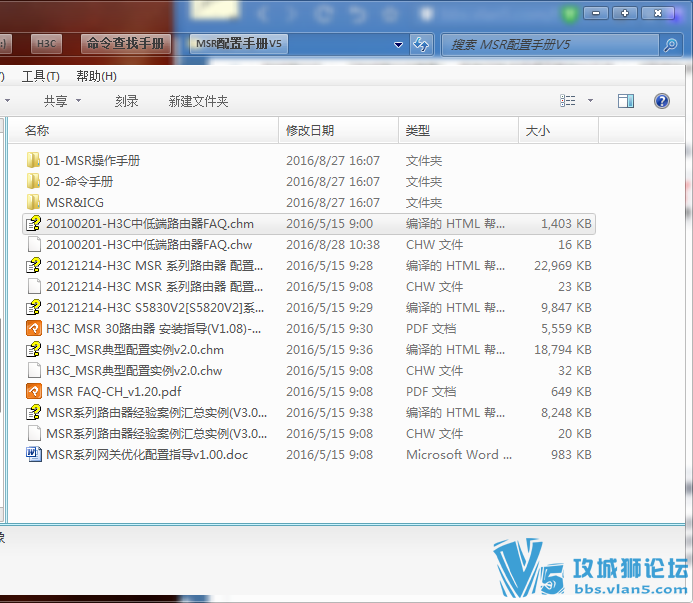
Task: Click the date 2016/8/28 10:38
Action: pyautogui.click(x=333, y=244)
